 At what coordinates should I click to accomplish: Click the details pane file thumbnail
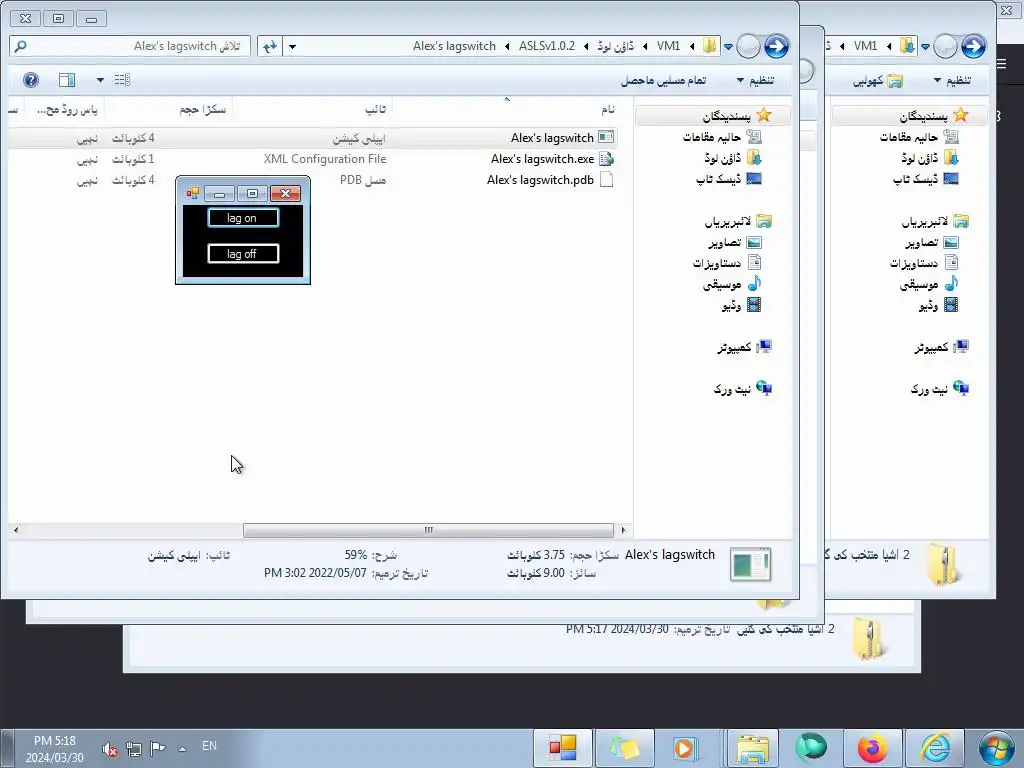click(x=750, y=565)
